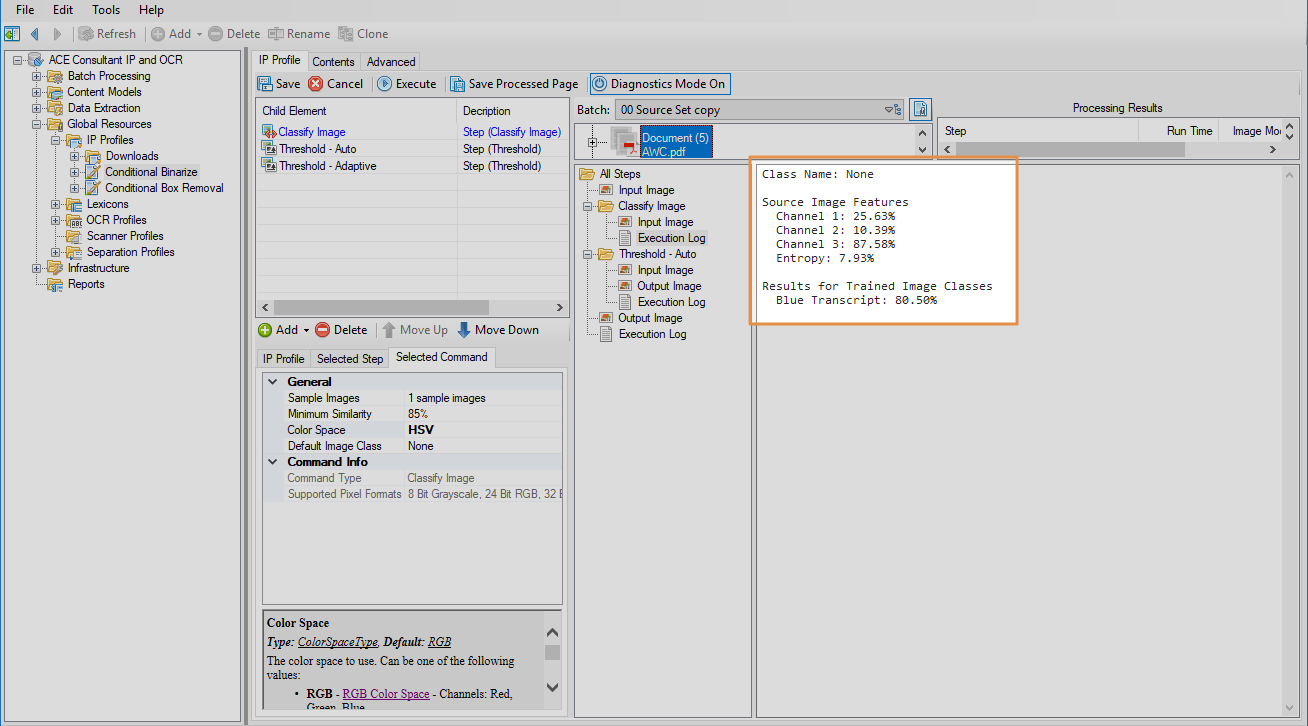Viewport: 1308px width, 726px height.
Task: Select the Classify Image step row
Action: click(x=312, y=132)
